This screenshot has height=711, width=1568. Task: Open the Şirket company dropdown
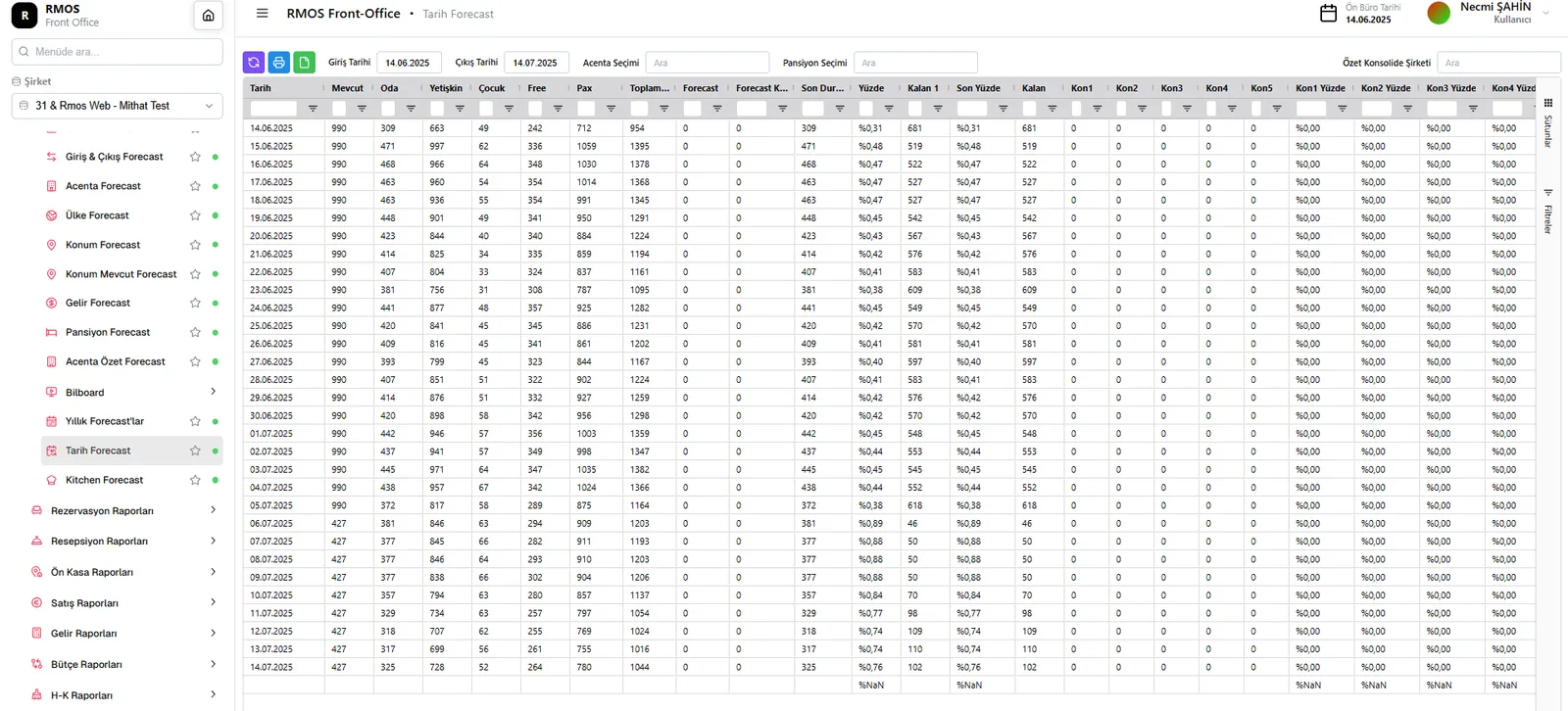(117, 106)
